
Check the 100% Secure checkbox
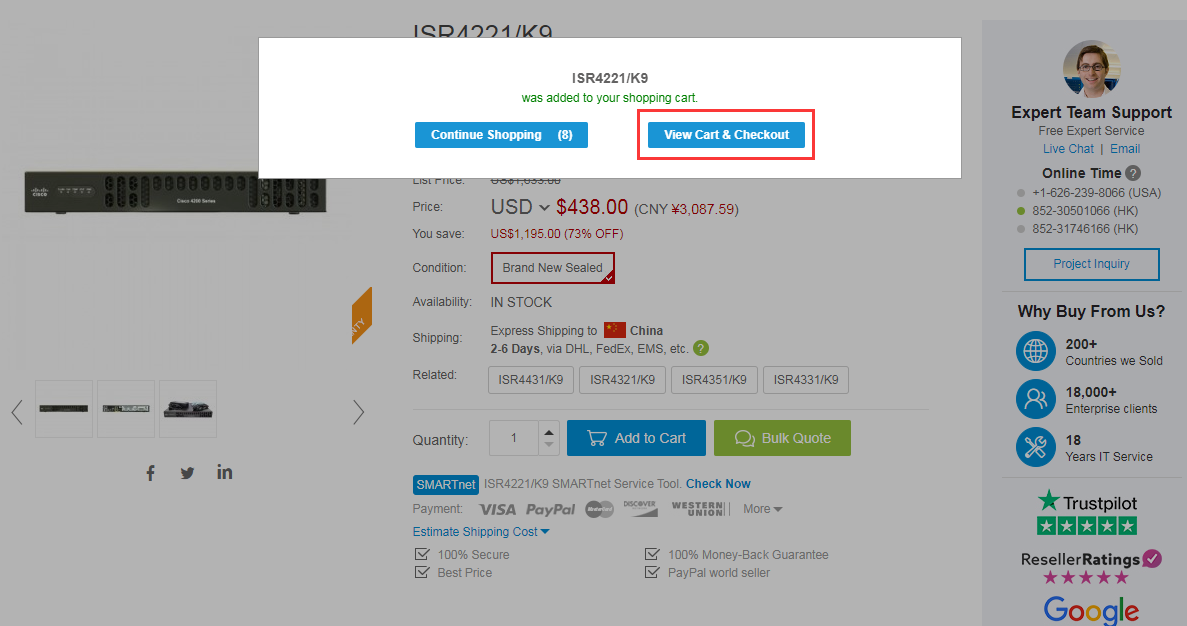(421, 554)
